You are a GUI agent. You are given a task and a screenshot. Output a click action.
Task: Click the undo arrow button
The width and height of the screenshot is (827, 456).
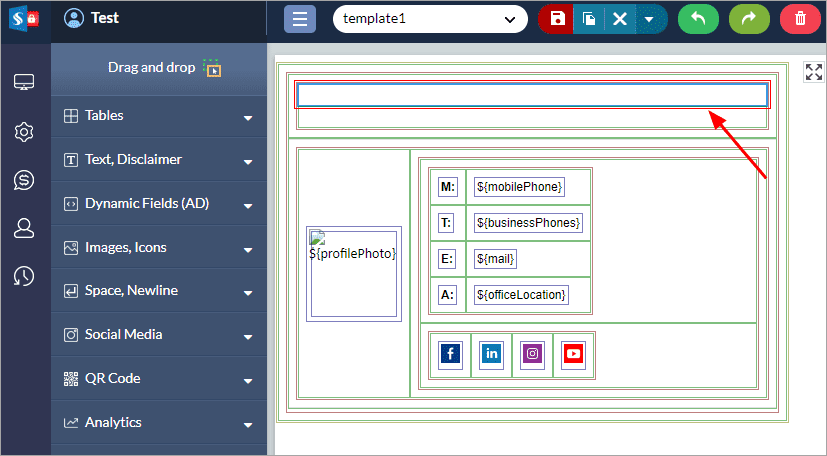[698, 19]
